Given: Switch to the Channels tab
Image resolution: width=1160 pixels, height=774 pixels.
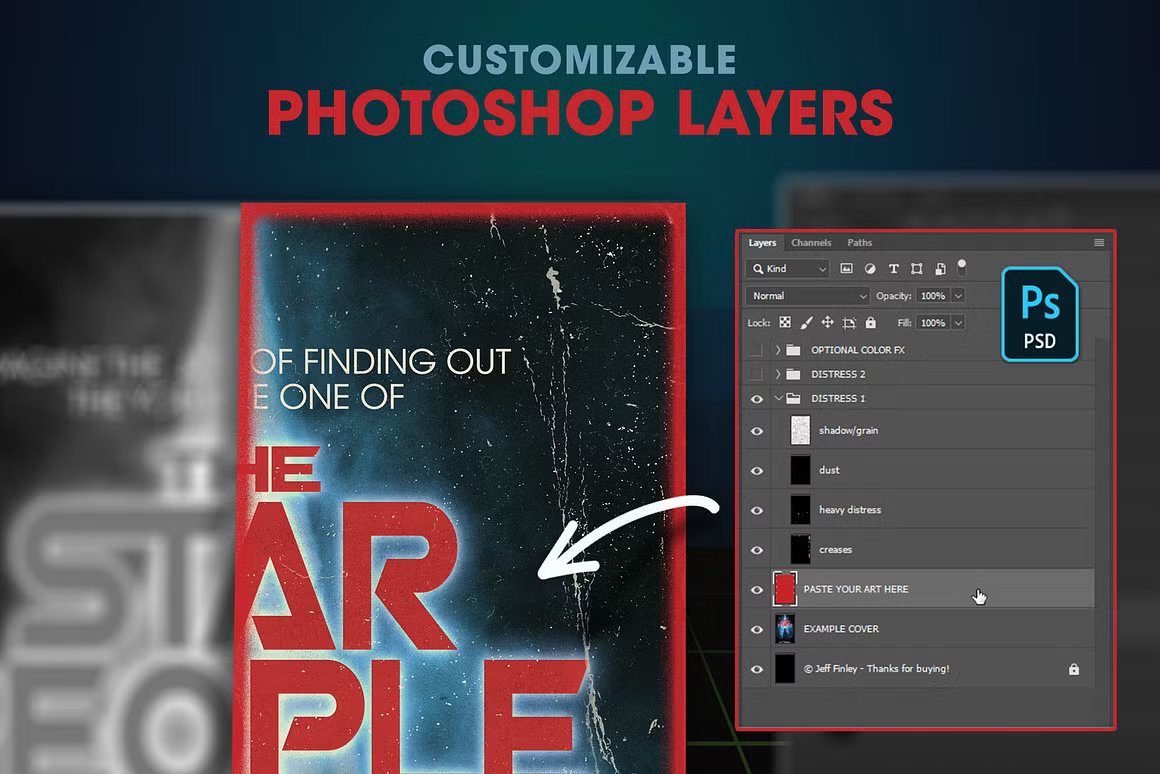Looking at the screenshot, I should click(x=811, y=242).
